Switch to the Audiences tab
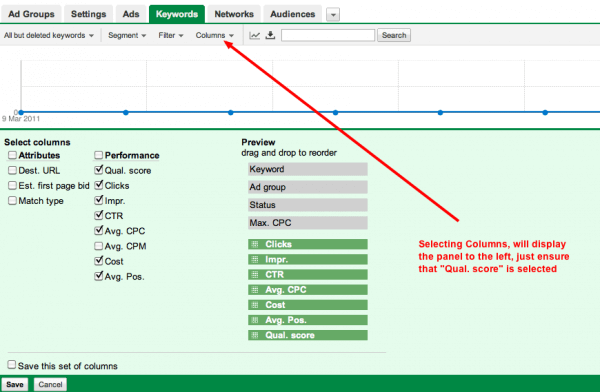This screenshot has height=392, width=600. point(293,14)
